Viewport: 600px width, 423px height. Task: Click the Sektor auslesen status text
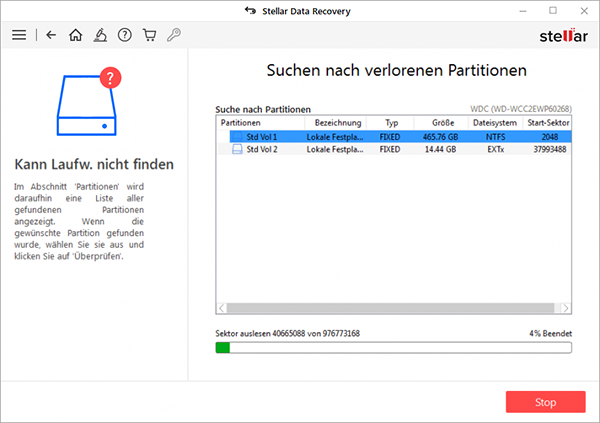[287, 333]
